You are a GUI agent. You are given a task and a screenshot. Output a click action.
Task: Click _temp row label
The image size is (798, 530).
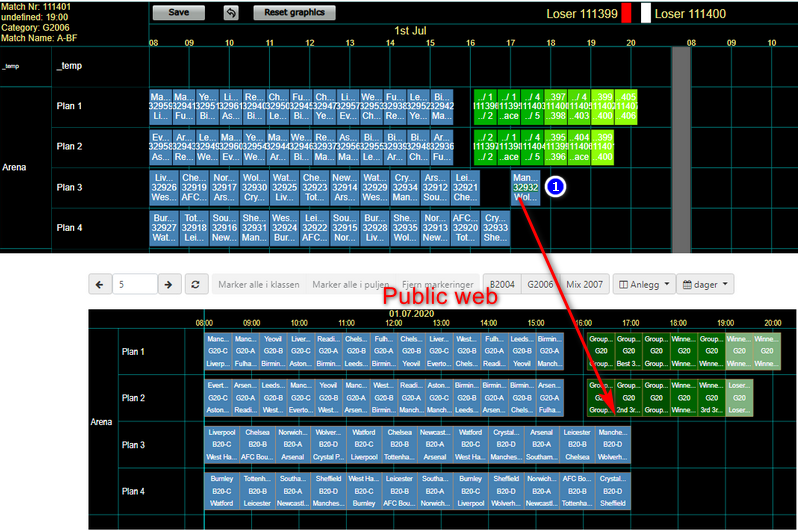(69, 66)
